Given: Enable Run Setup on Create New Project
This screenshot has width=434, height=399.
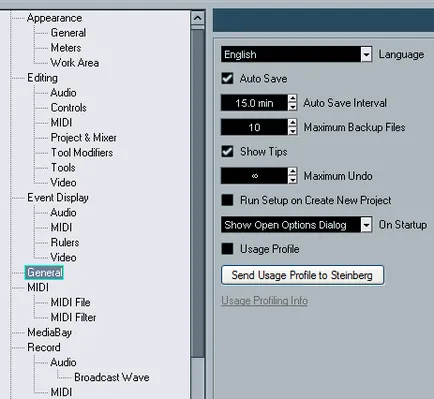Looking at the screenshot, I should point(227,200).
